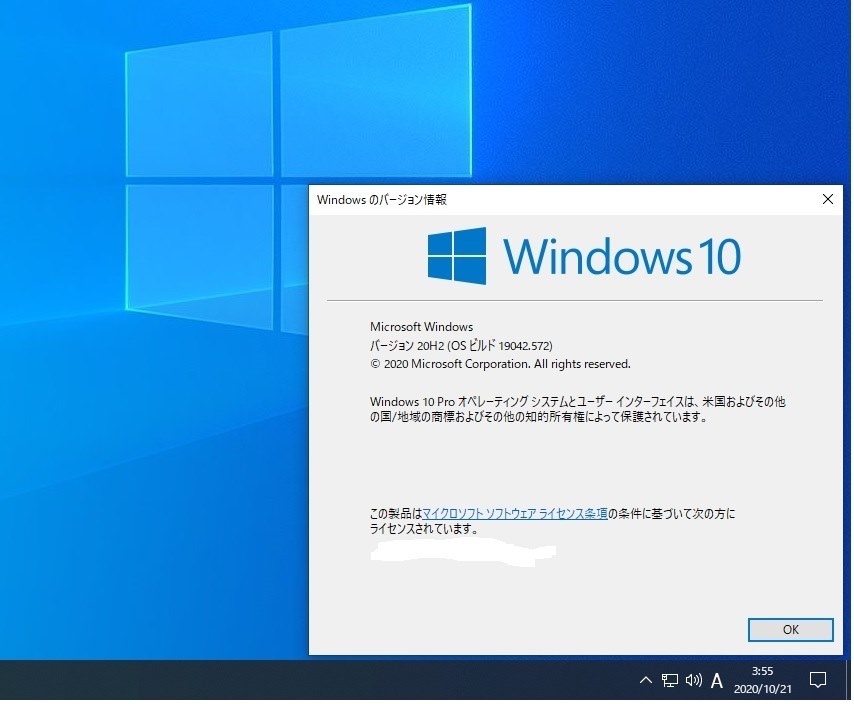Click the title bar "Windows のバージョン情報"
The height and width of the screenshot is (704, 854).
(381, 199)
